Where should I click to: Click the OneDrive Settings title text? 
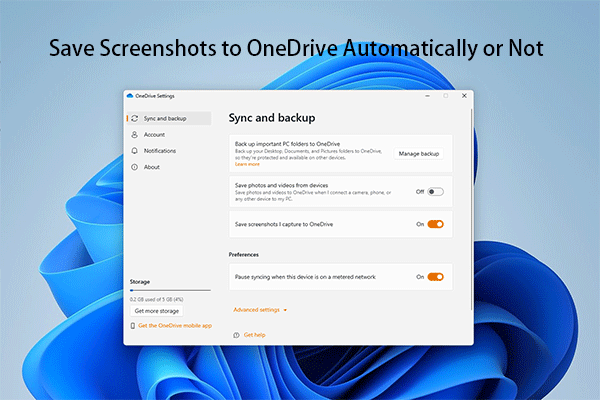pyautogui.click(x=155, y=96)
